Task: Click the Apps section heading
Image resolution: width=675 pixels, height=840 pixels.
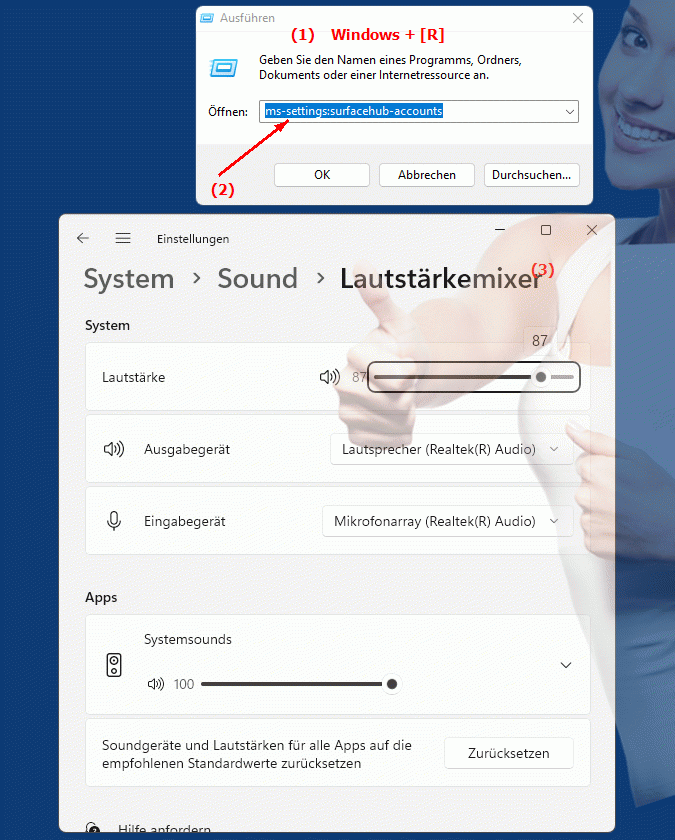Action: (x=101, y=597)
